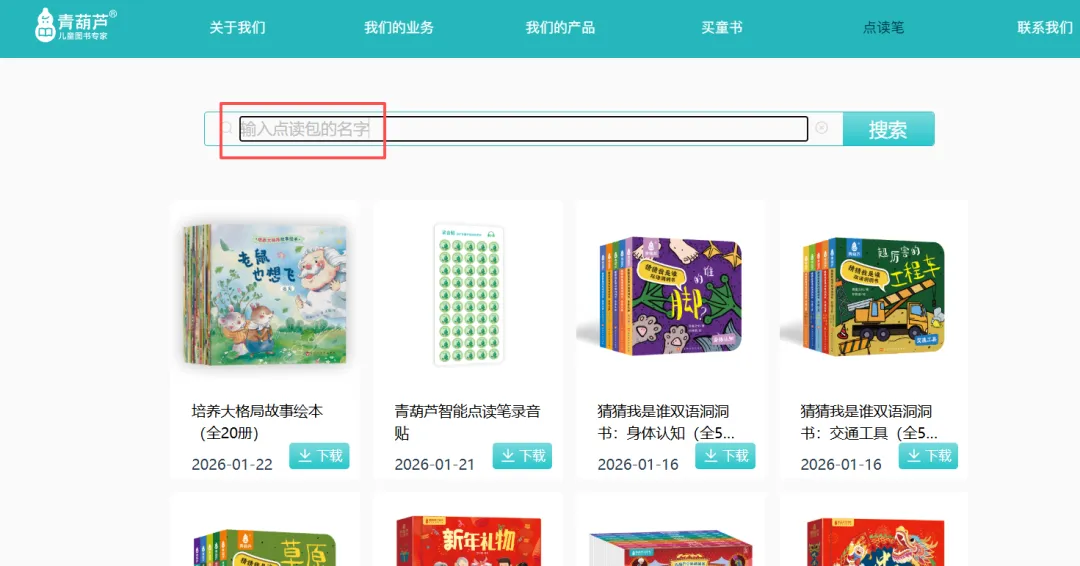Focus the 输入点读包的名字 search field
The height and width of the screenshot is (566, 1080).
click(x=523, y=129)
